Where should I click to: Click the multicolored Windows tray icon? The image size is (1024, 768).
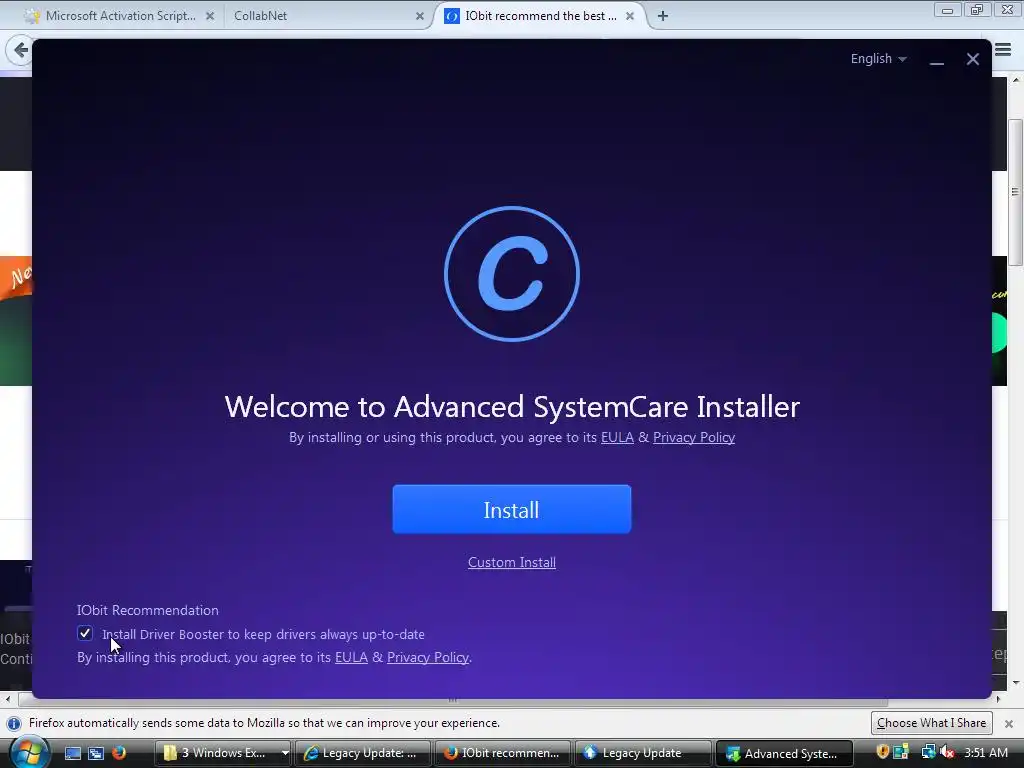tap(901, 752)
